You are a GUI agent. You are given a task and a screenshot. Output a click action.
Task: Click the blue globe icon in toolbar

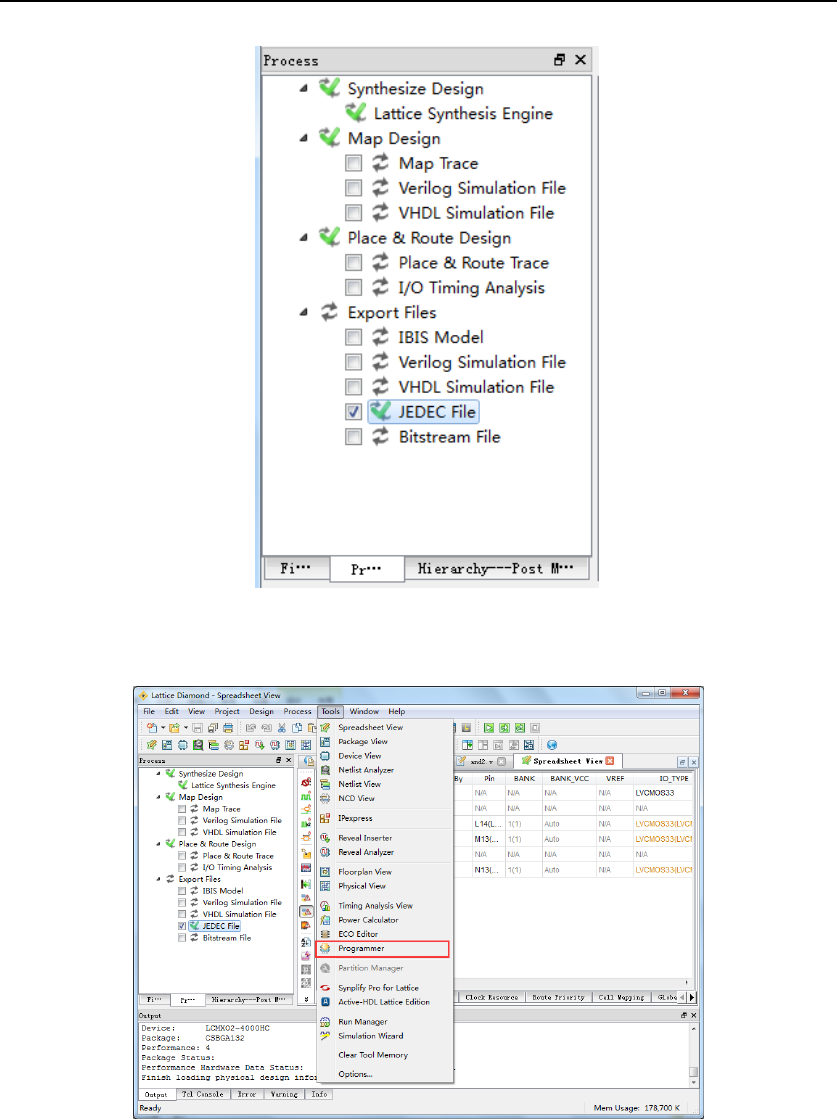(552, 744)
